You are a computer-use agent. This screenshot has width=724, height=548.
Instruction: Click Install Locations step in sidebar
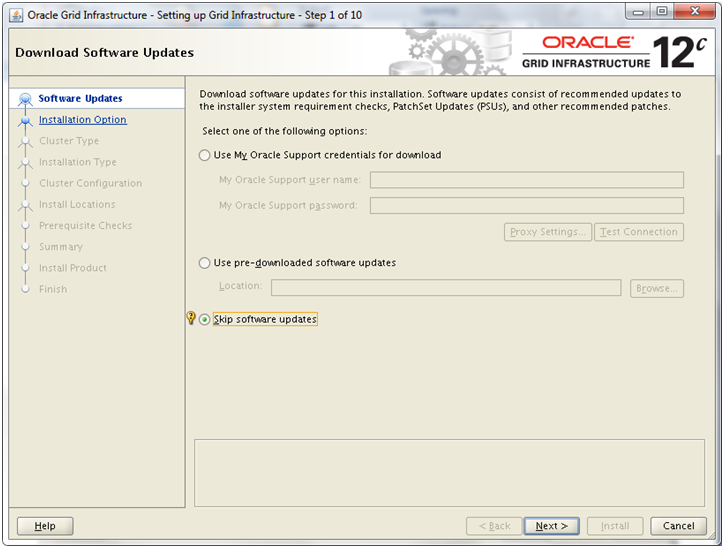tap(77, 205)
